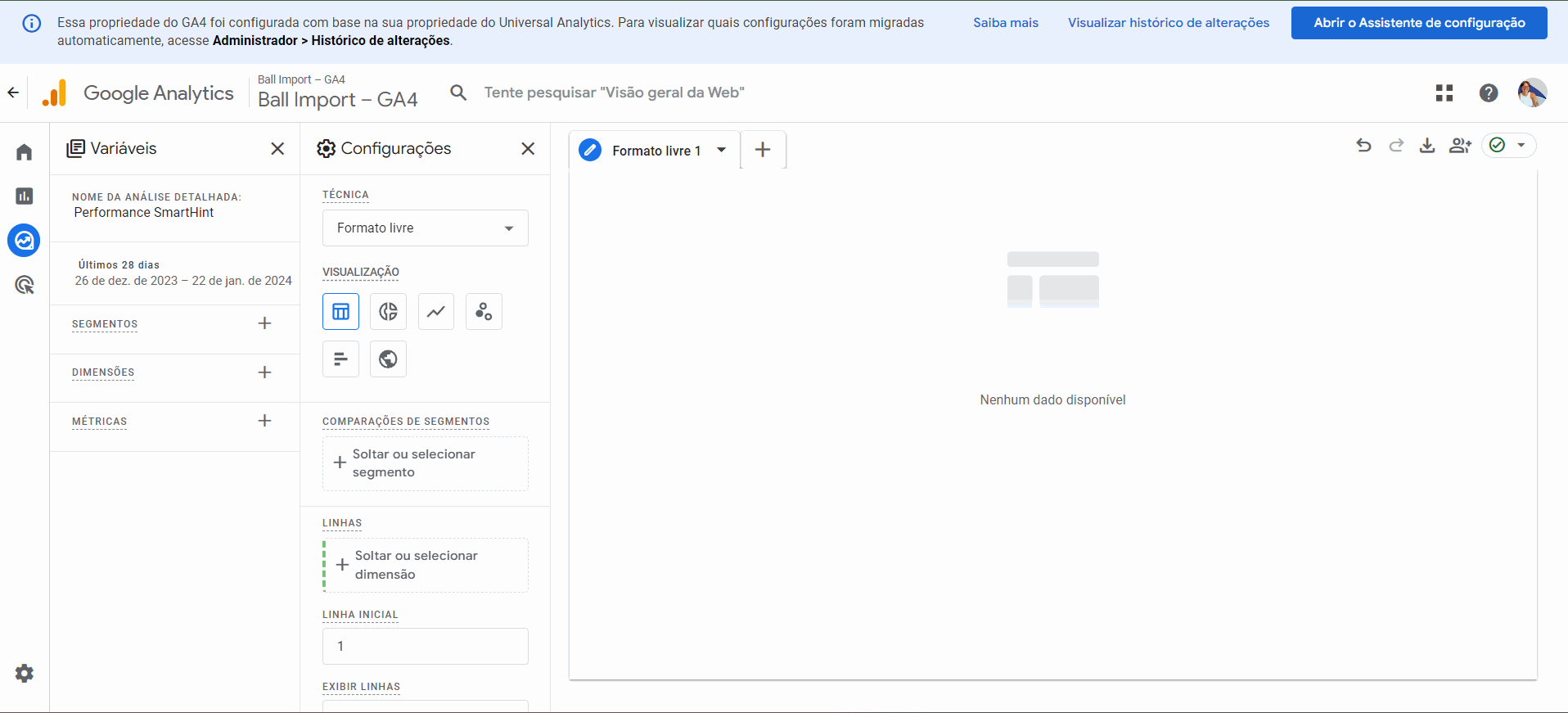The image size is (1568, 713).
Task: Click the LINHAS label
Action: point(342,523)
